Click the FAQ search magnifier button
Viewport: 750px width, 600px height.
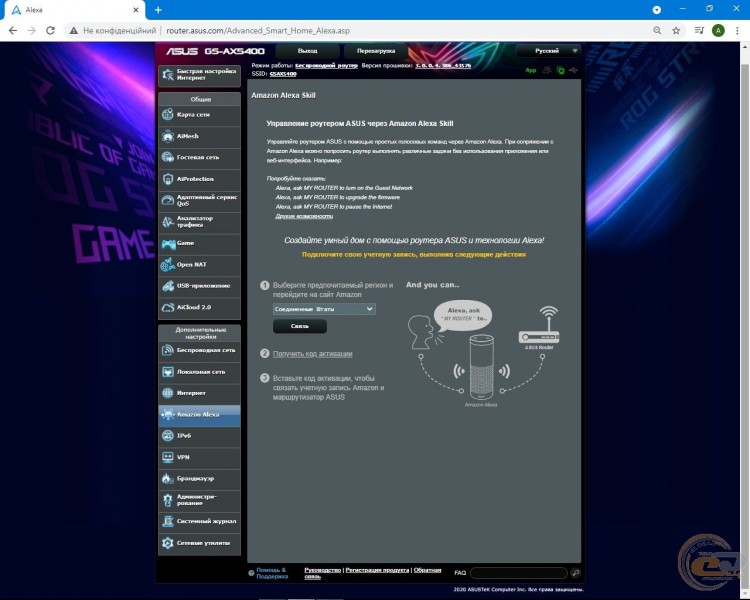click(575, 573)
